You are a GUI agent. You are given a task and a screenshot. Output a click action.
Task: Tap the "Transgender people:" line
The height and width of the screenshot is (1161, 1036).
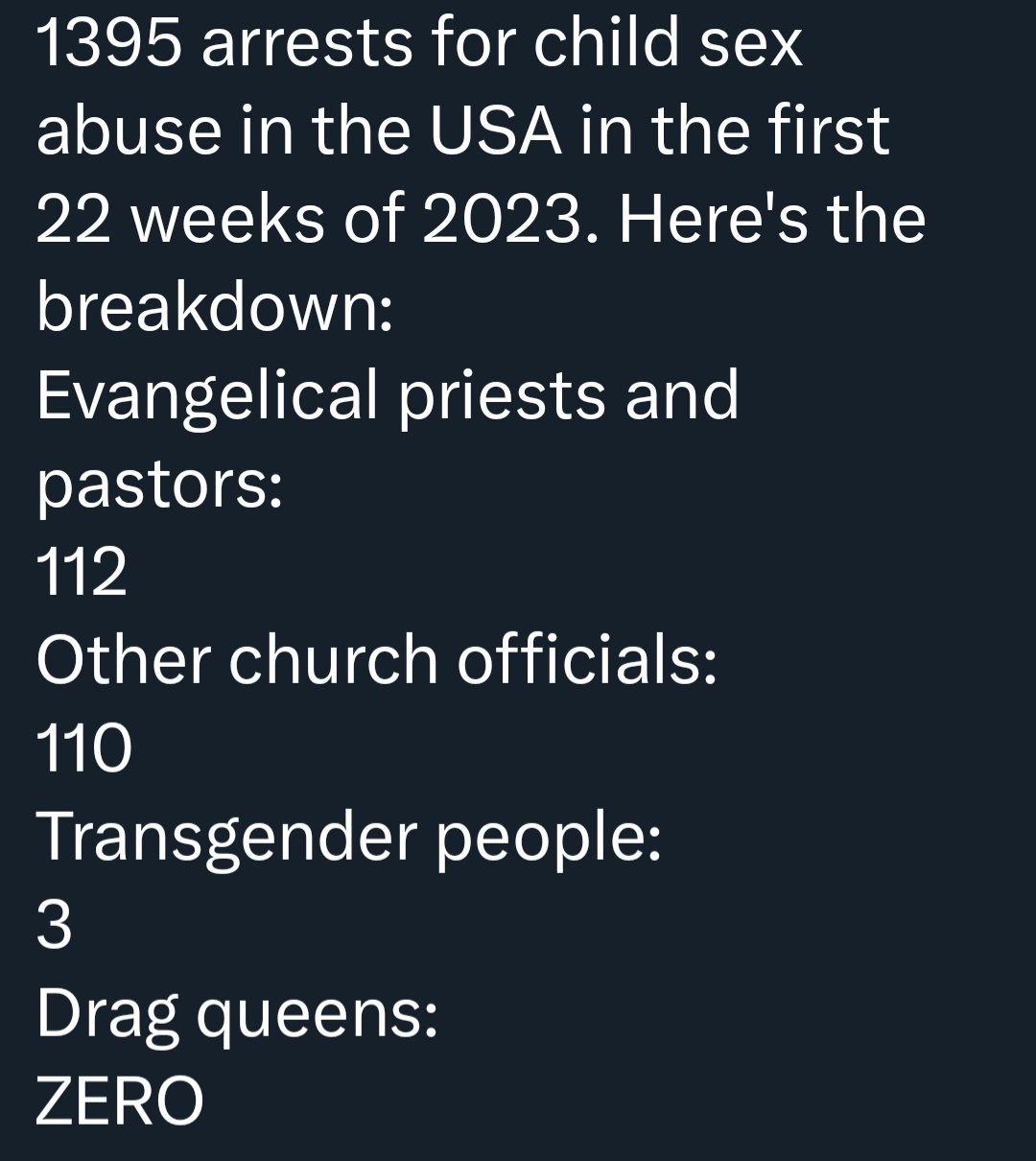pos(349,838)
